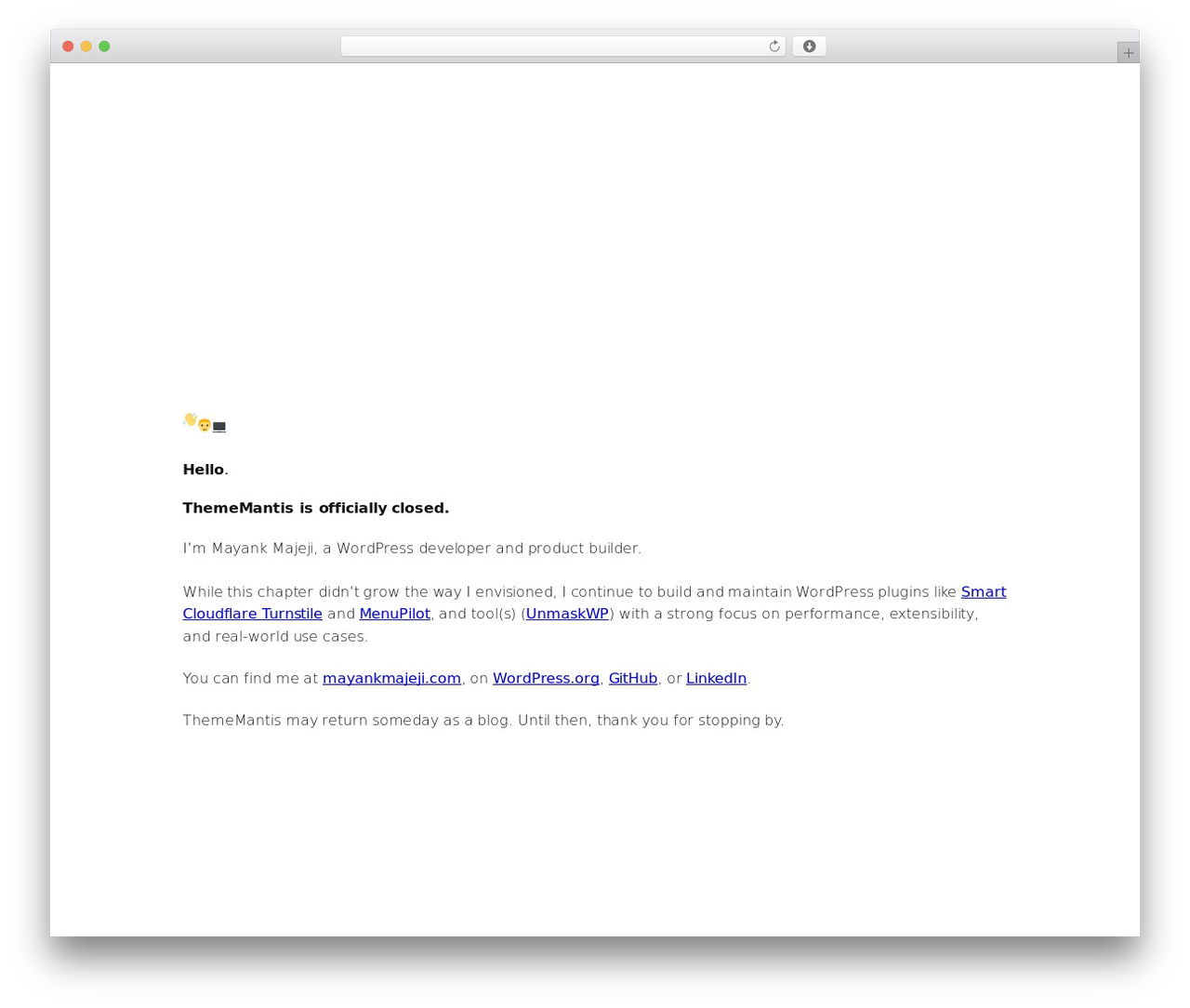Reload the page with the refresh icon
The image size is (1190, 1008).
tap(773, 46)
